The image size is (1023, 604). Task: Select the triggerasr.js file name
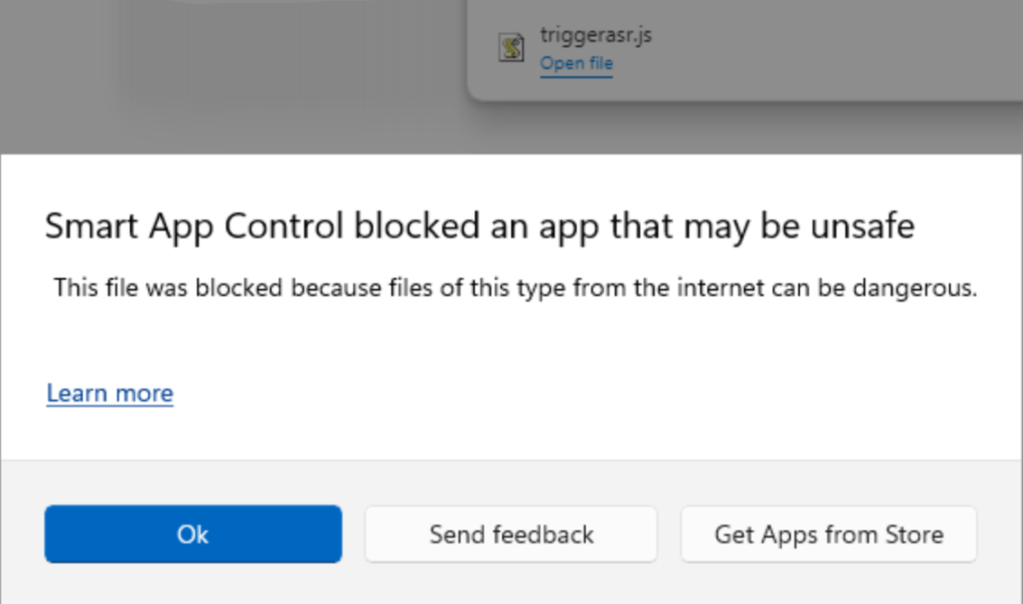pos(596,36)
